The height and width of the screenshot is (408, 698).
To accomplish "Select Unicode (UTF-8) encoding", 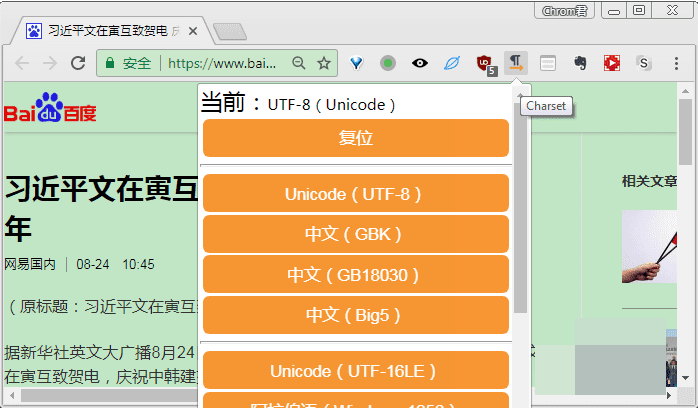I will click(x=356, y=193).
